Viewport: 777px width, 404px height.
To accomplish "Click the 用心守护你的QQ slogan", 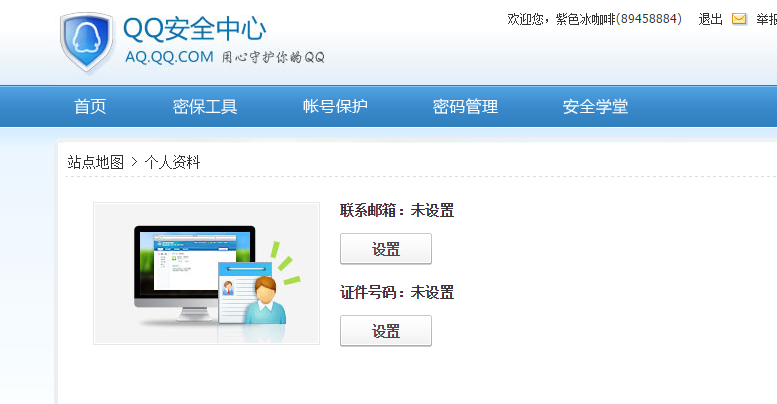I will [x=273, y=58].
